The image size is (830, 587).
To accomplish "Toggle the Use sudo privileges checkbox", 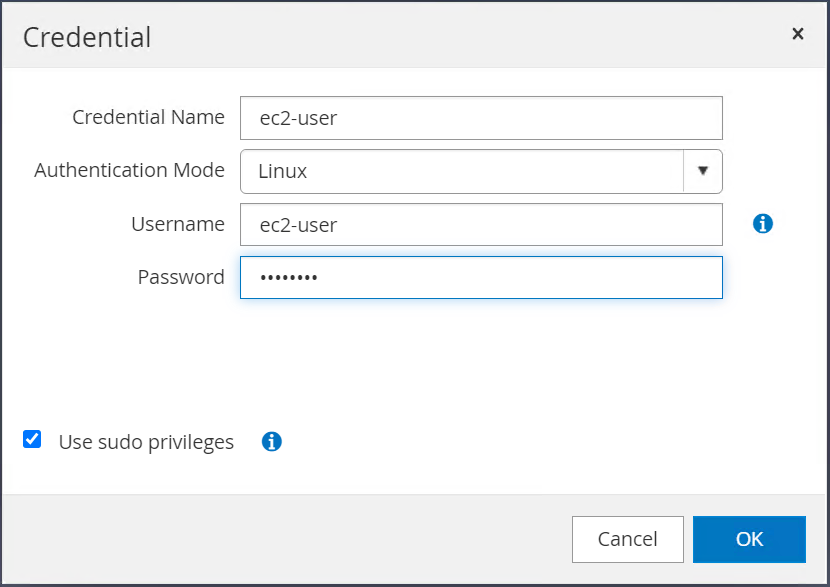I will point(33,439).
